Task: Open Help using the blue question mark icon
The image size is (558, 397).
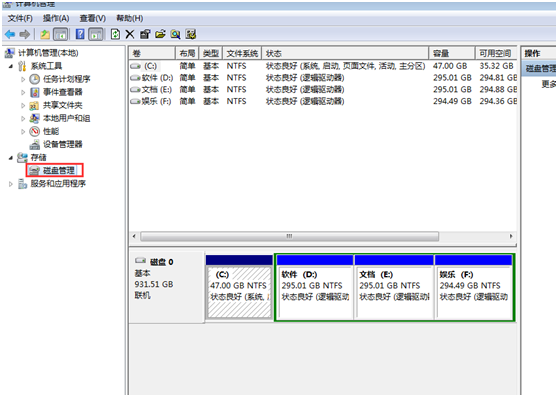Action: pos(80,35)
